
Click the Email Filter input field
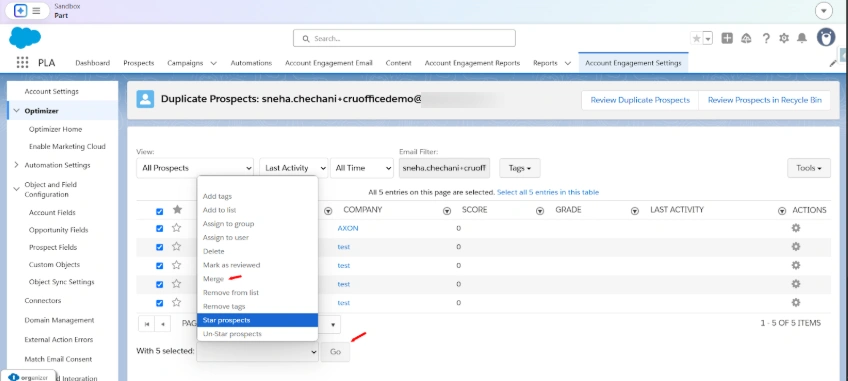tap(445, 168)
